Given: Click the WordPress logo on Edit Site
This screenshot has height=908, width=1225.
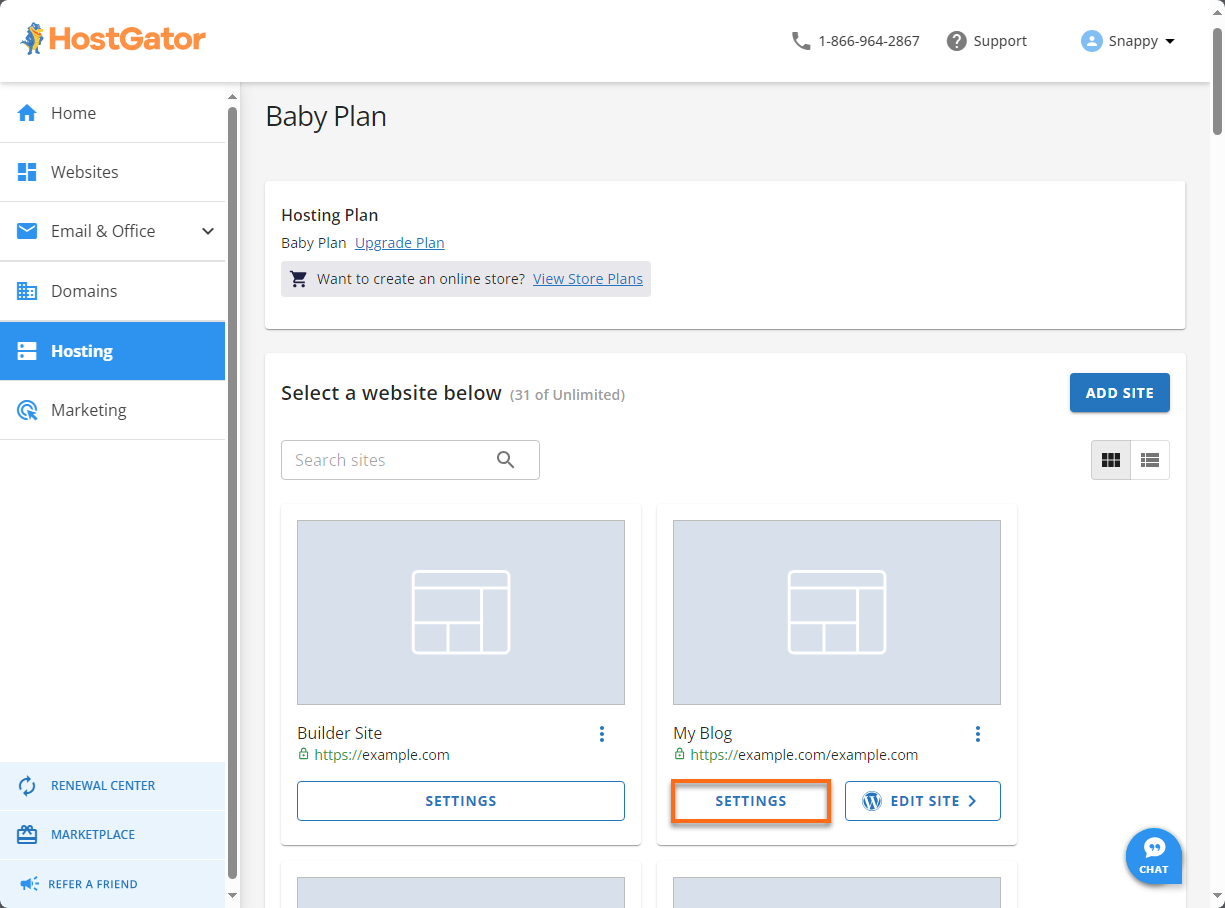Looking at the screenshot, I should [x=872, y=800].
